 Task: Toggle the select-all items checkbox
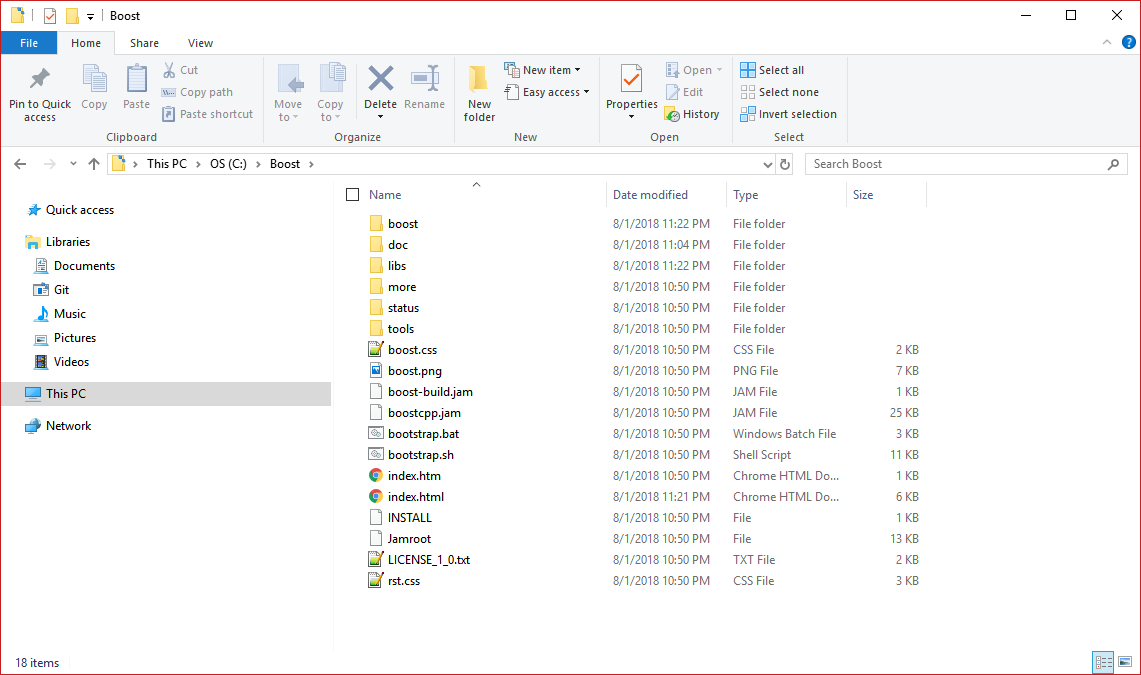(x=353, y=194)
